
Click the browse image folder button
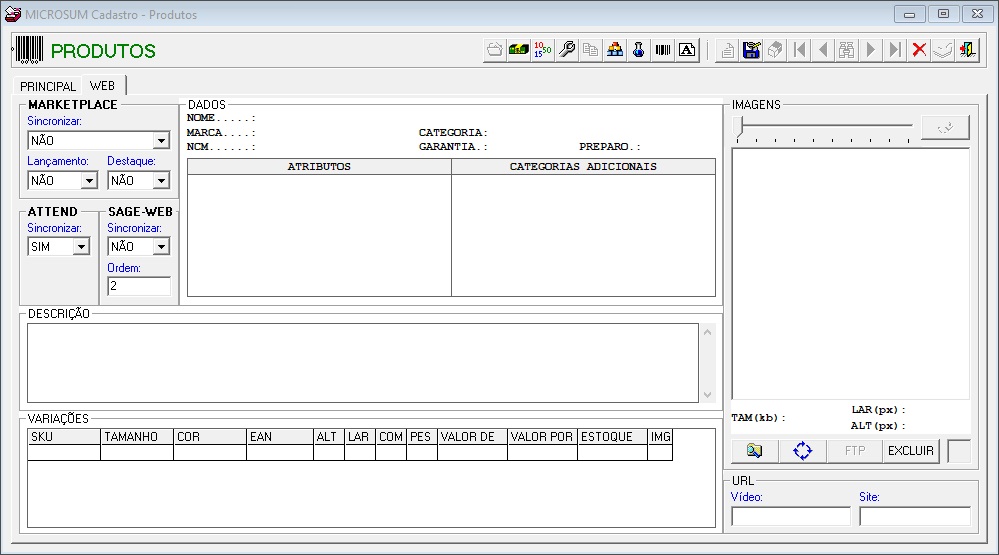point(755,451)
